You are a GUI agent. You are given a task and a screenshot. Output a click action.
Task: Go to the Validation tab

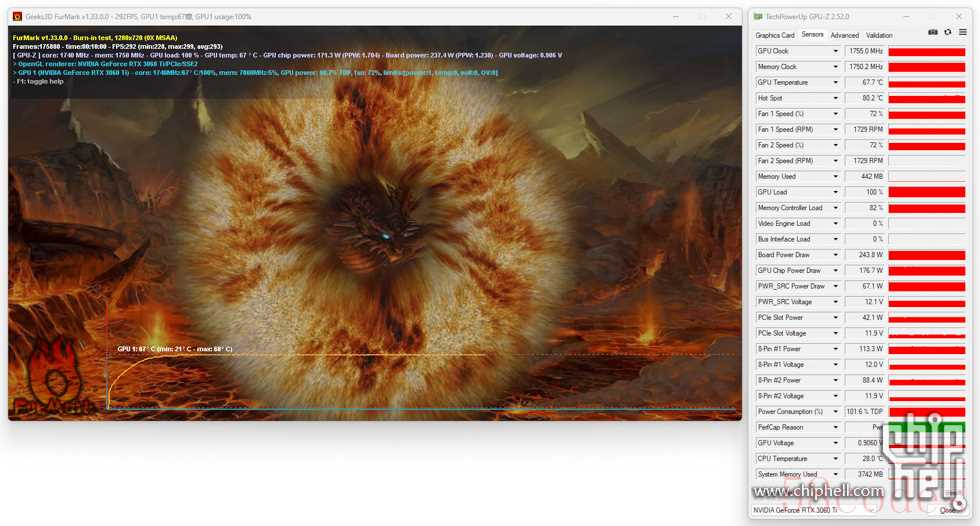[x=879, y=35]
